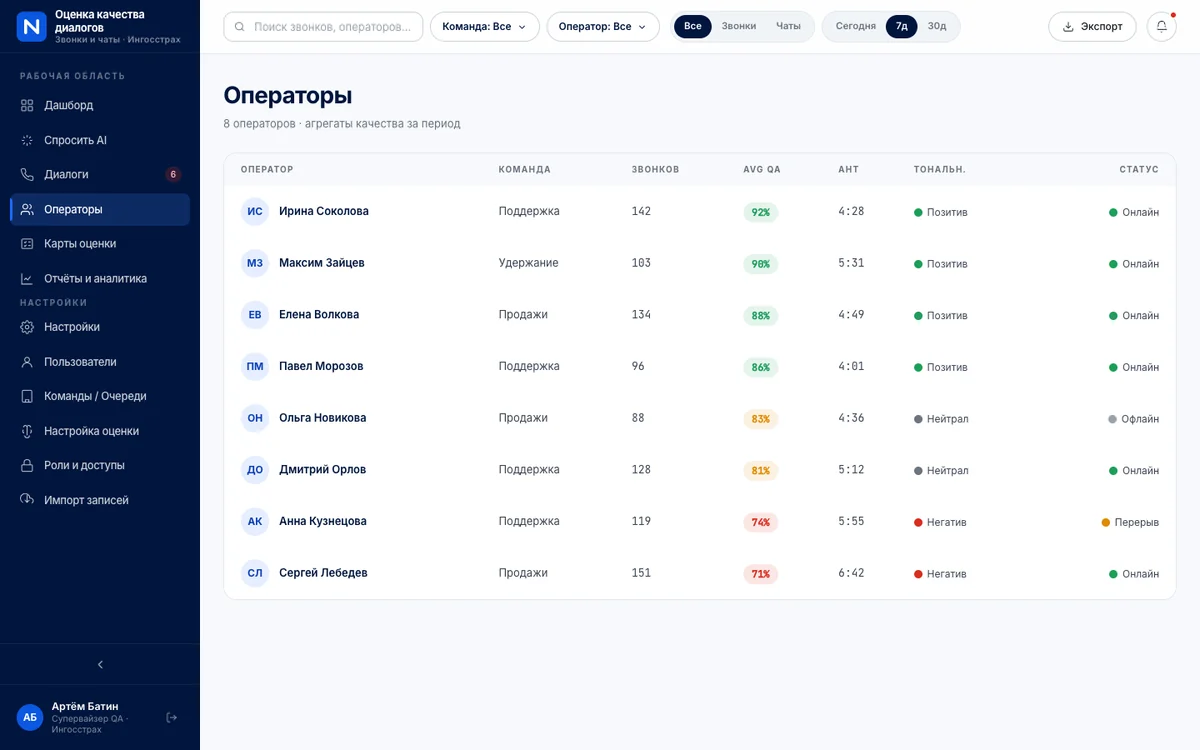
Task: Click the 92% QA badge
Action: pyautogui.click(x=761, y=212)
